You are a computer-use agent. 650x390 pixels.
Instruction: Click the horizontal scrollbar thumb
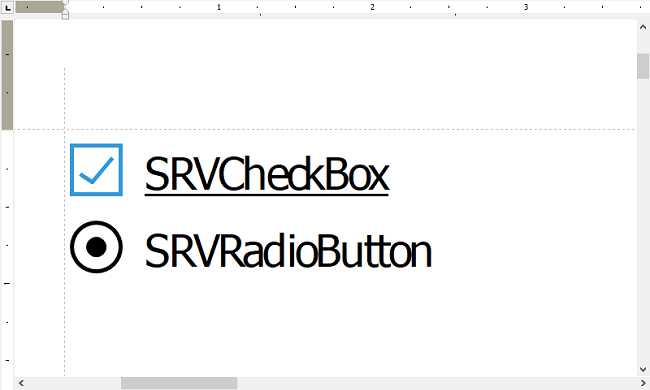coord(179,383)
